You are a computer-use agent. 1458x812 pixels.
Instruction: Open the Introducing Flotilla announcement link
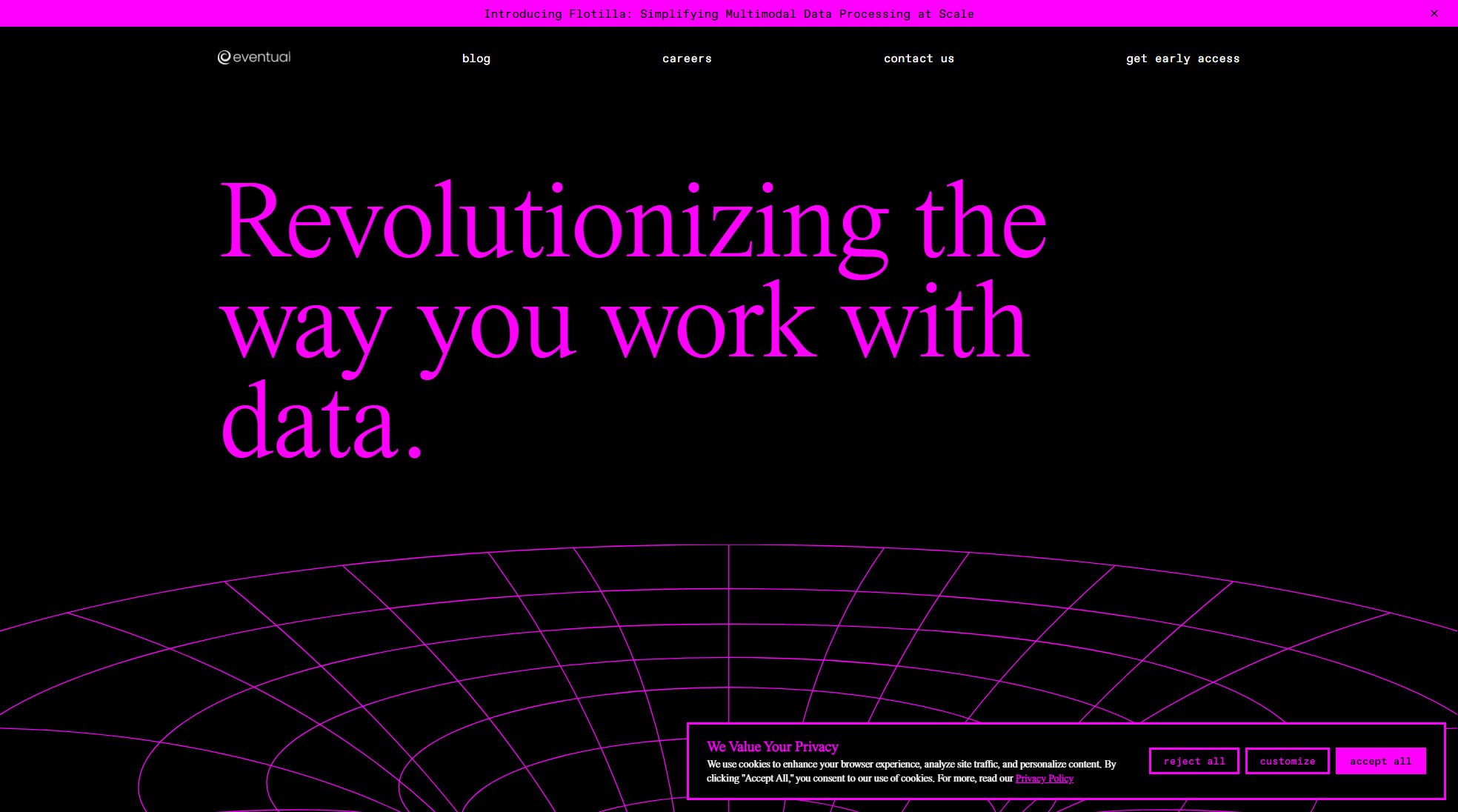point(728,14)
